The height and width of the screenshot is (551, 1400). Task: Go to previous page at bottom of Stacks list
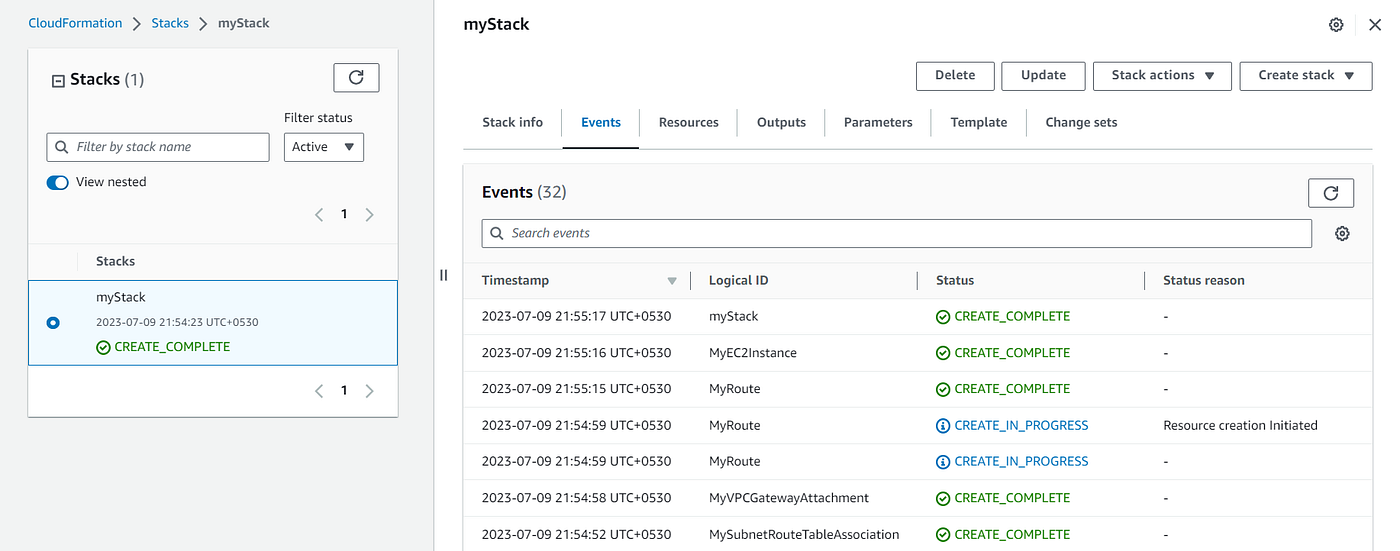tap(319, 391)
